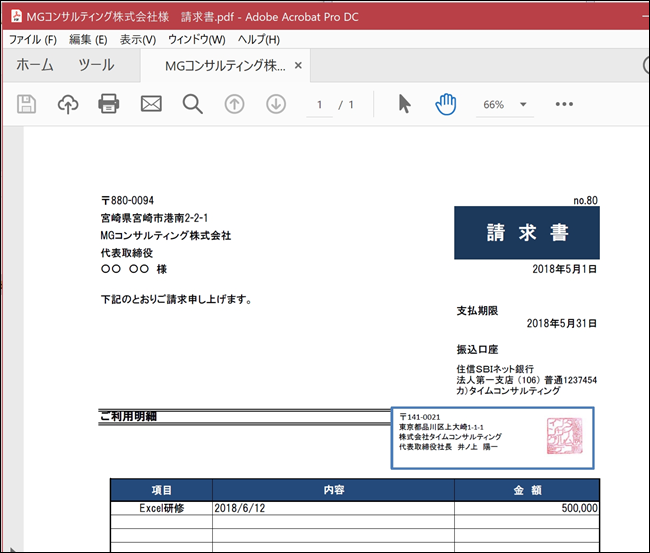Activate the Hand pan tool
This screenshot has width=650, height=553.
point(446,104)
